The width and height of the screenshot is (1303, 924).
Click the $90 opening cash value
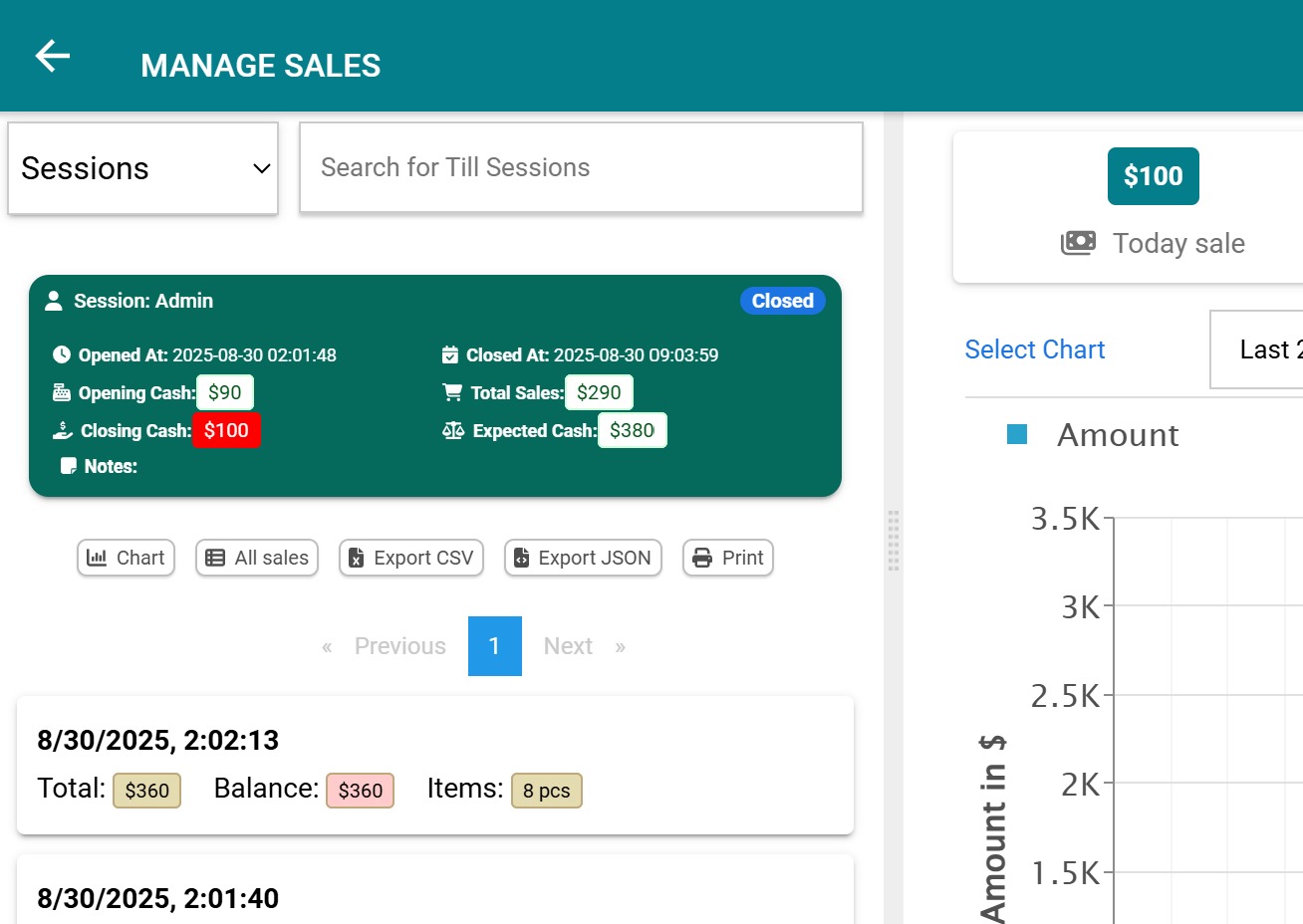tap(225, 392)
